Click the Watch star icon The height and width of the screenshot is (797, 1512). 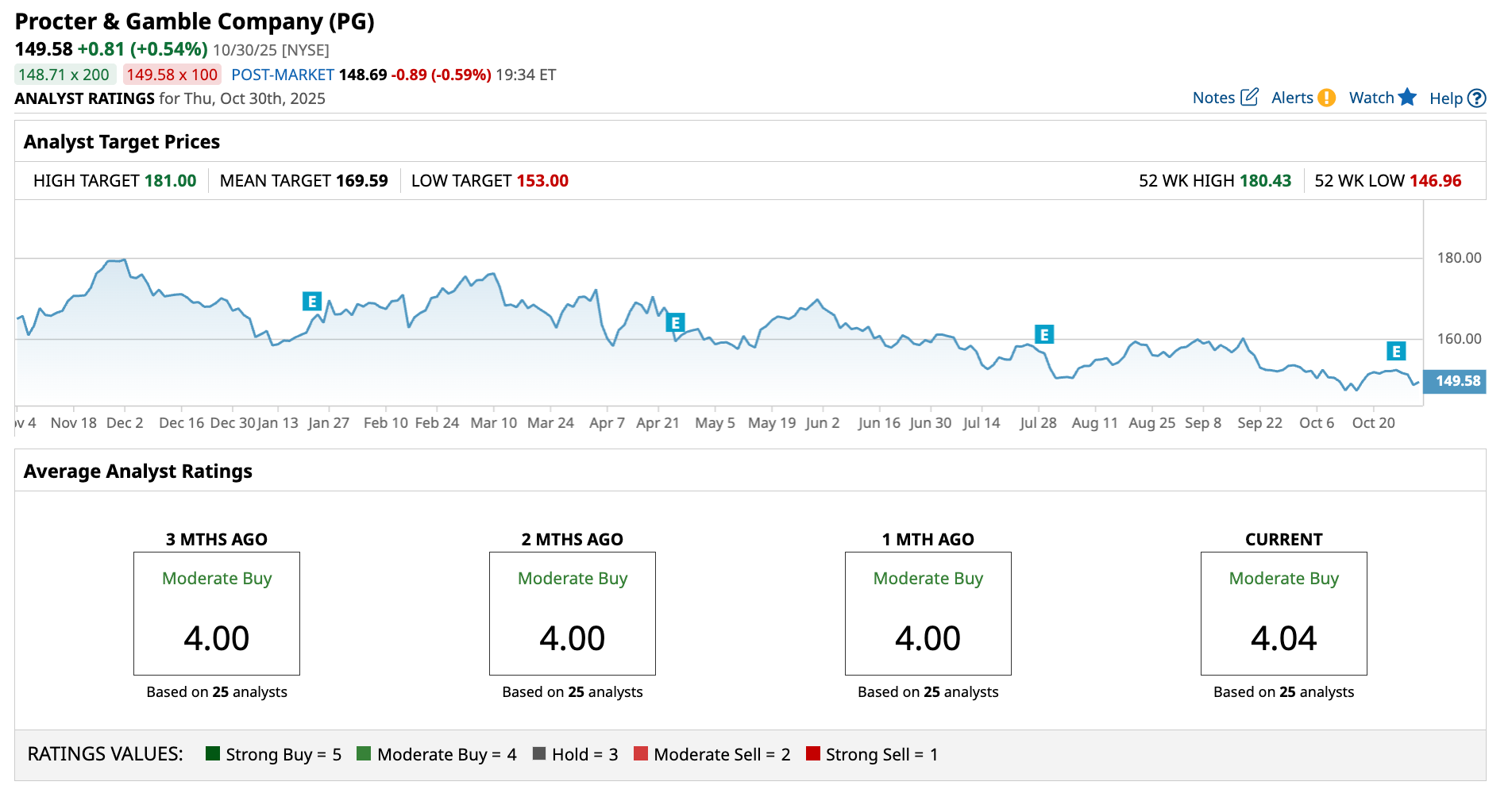(x=1407, y=97)
